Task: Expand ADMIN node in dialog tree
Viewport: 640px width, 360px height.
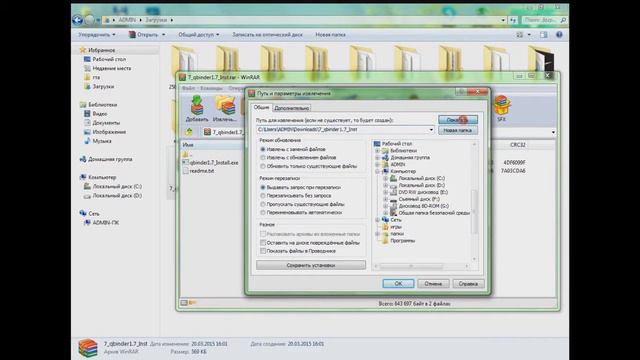Action: (x=378, y=164)
